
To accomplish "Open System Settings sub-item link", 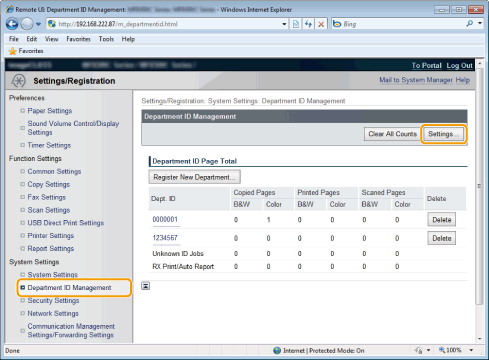I will coord(52,275).
